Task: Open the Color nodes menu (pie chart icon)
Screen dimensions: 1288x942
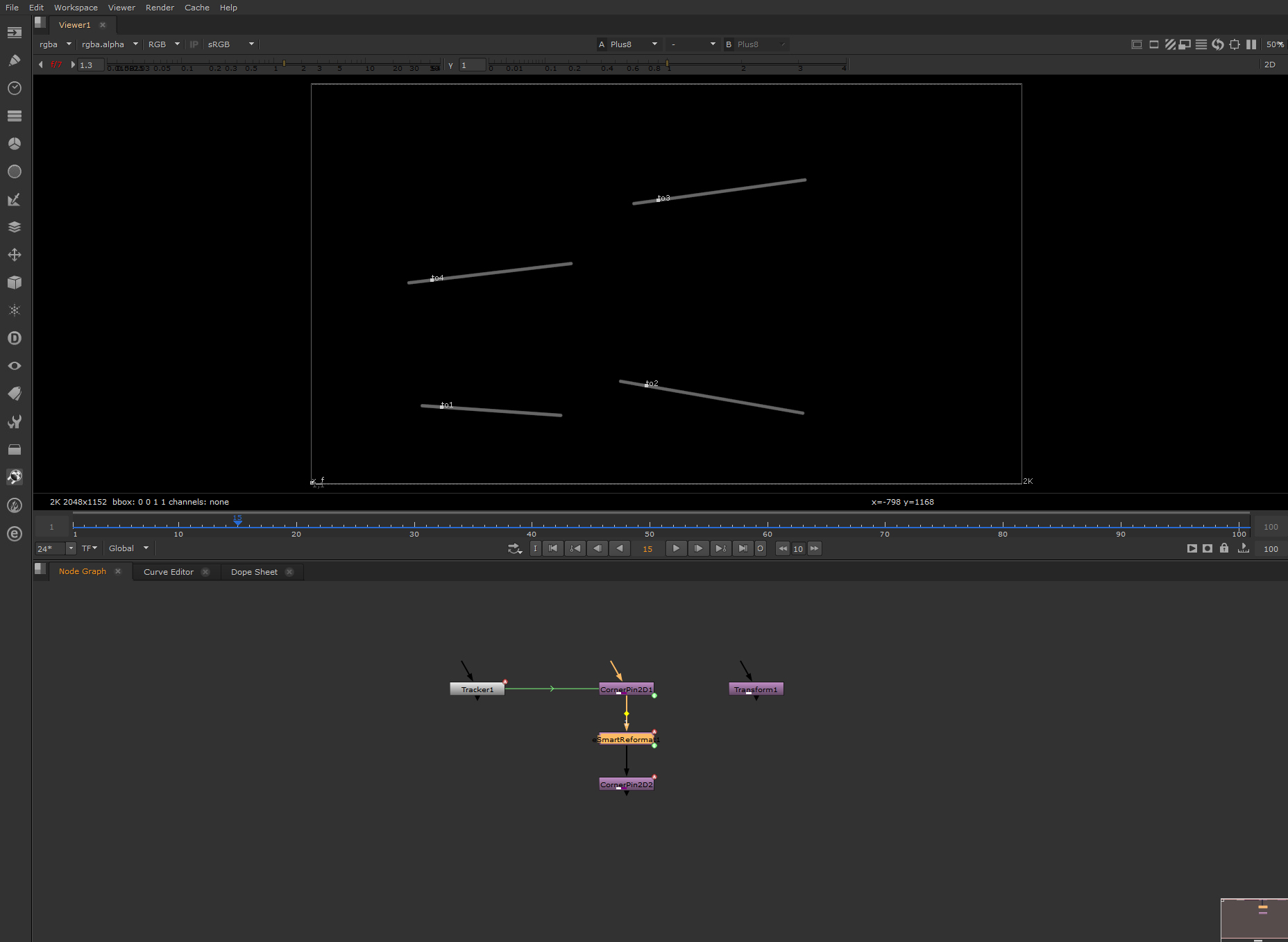Action: click(x=15, y=144)
